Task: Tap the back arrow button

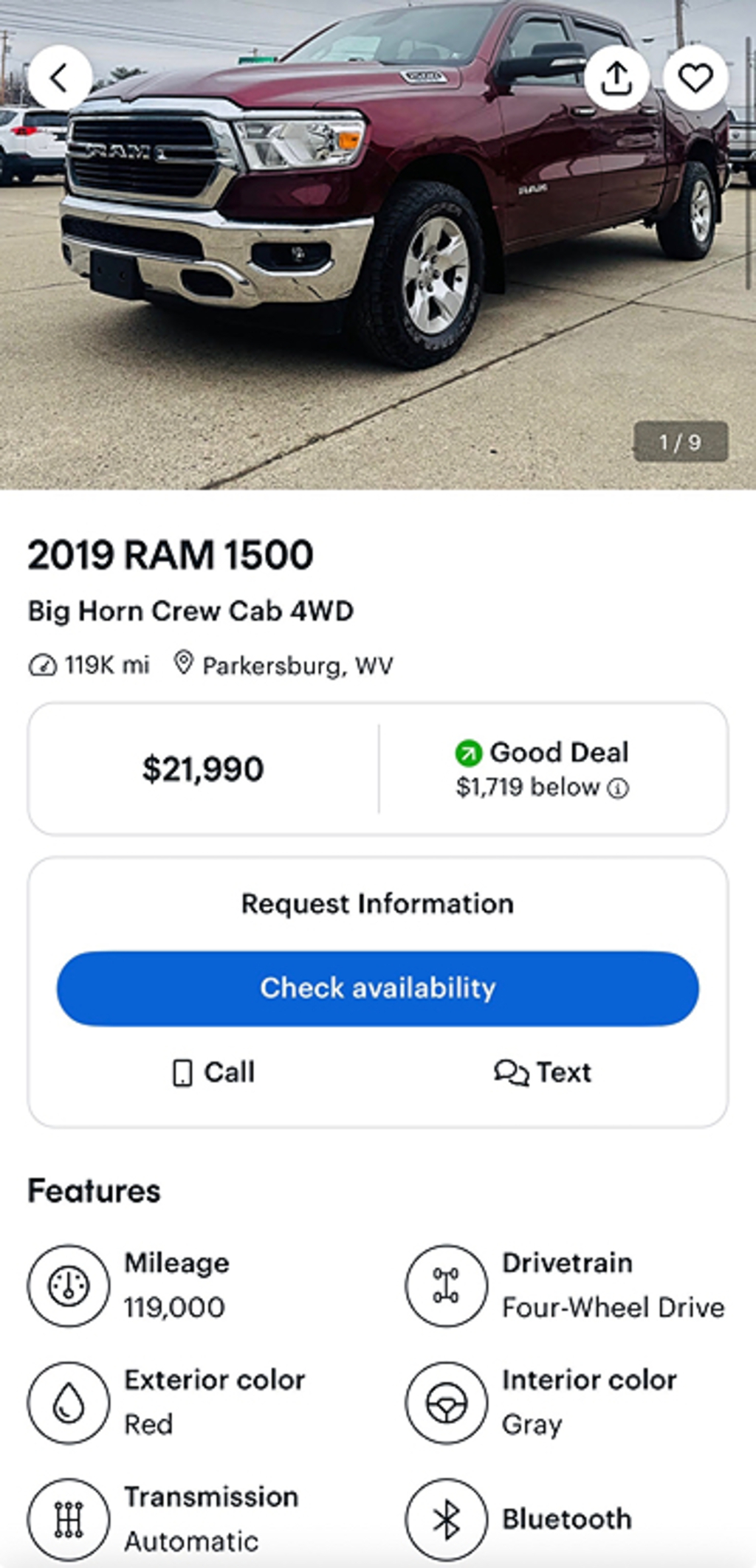Action: (x=60, y=77)
